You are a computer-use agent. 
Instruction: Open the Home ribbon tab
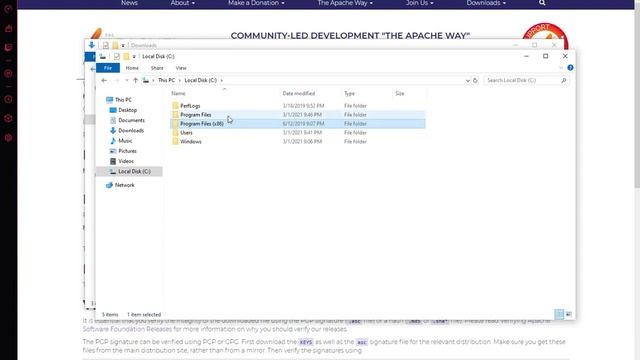tap(132, 68)
